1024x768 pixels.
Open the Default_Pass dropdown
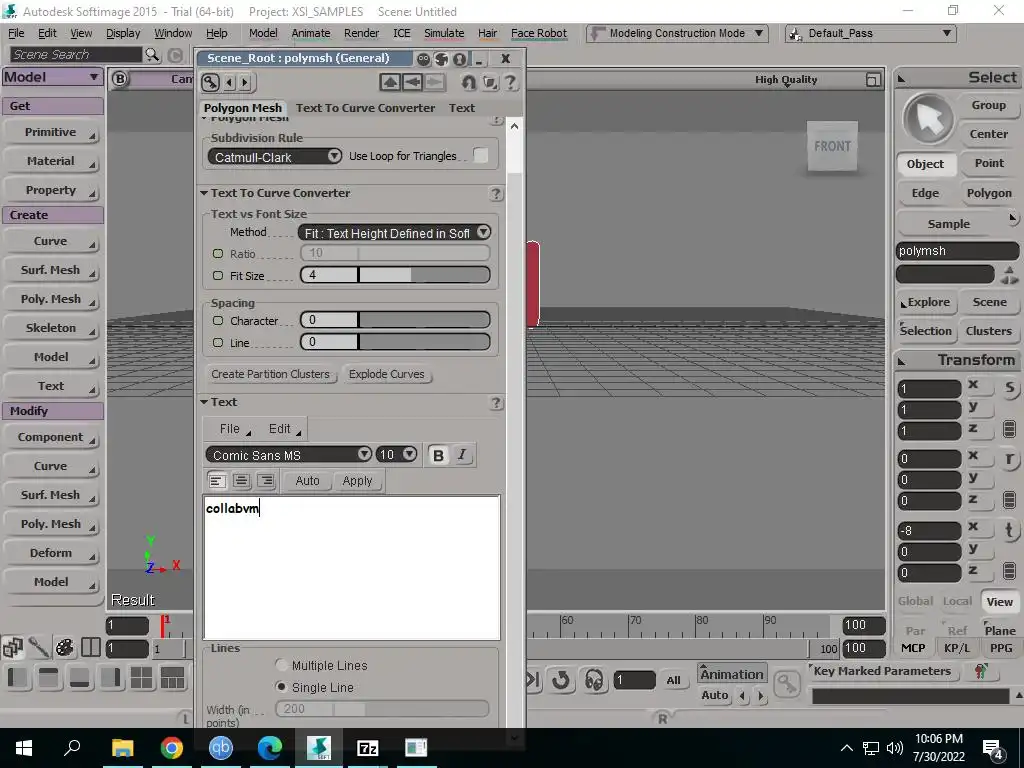pos(871,33)
